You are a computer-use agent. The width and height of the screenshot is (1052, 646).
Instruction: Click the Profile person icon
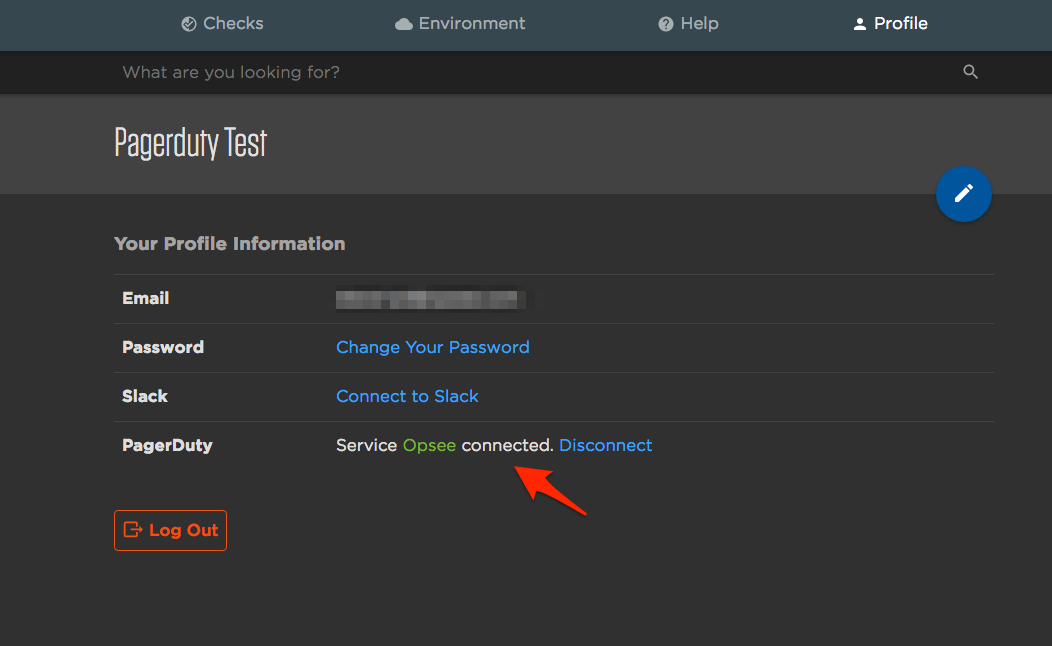click(x=859, y=24)
